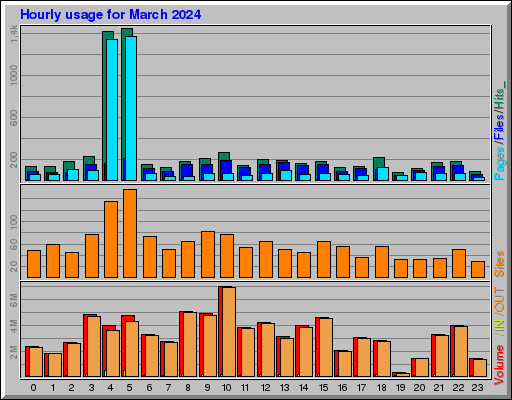Click the "1000" y-axis label
This screenshot has height=400, width=512.
(13, 75)
